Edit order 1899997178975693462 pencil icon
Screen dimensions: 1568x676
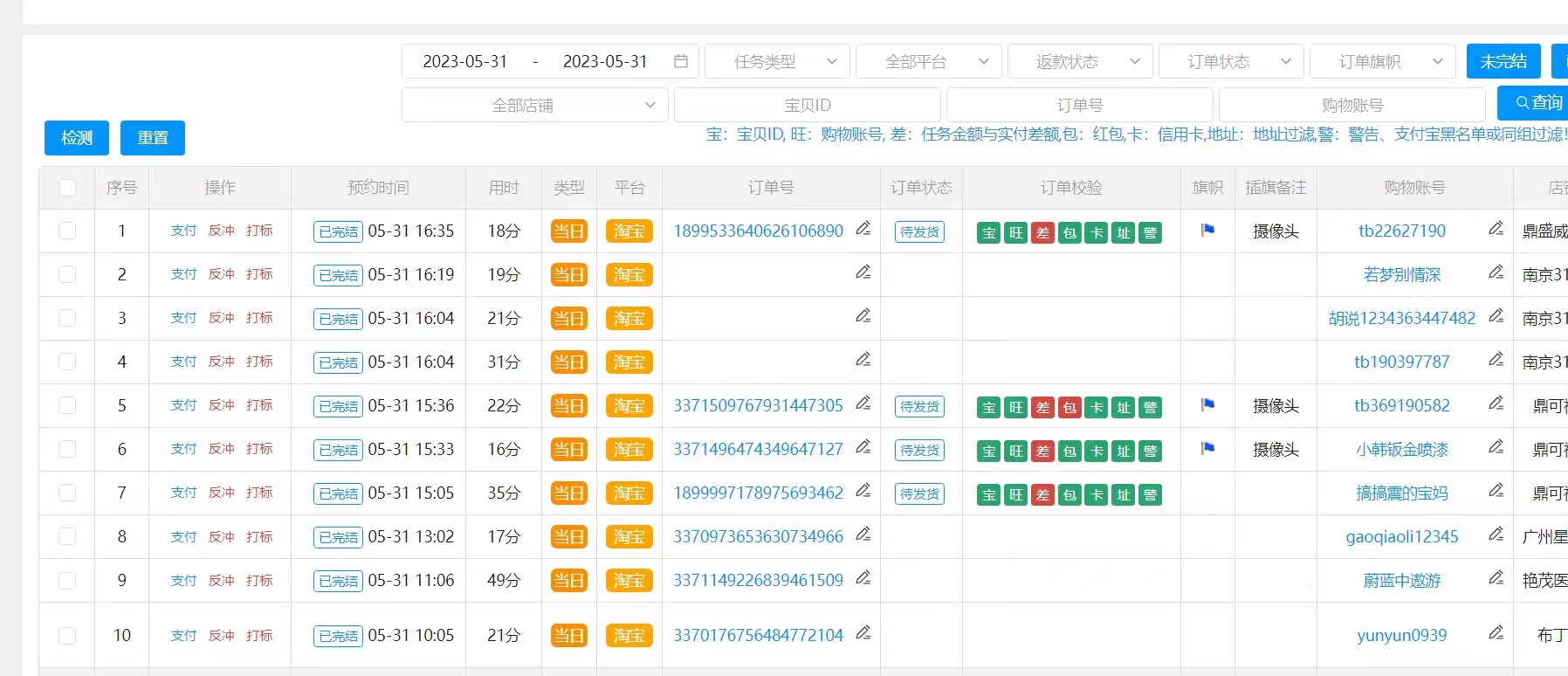863,491
